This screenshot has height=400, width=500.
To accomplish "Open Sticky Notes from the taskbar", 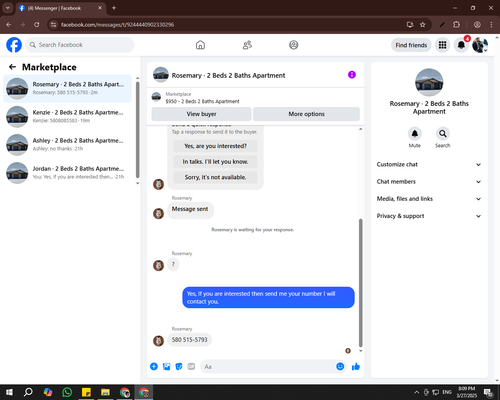I will tap(86, 392).
